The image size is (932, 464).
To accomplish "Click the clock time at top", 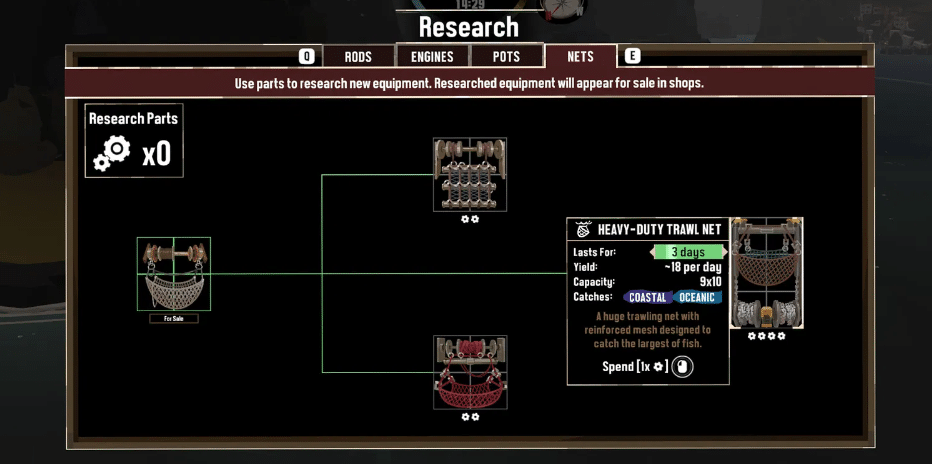I will coord(469,5).
